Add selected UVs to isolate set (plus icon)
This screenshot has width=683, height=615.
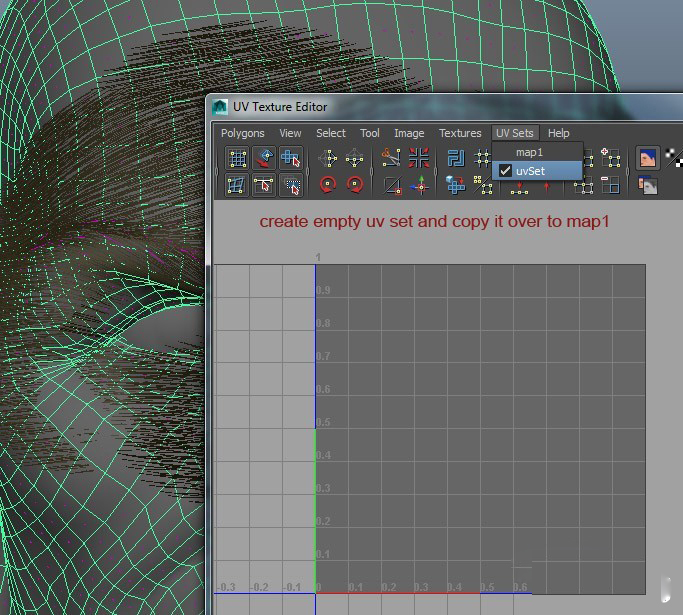(610, 158)
